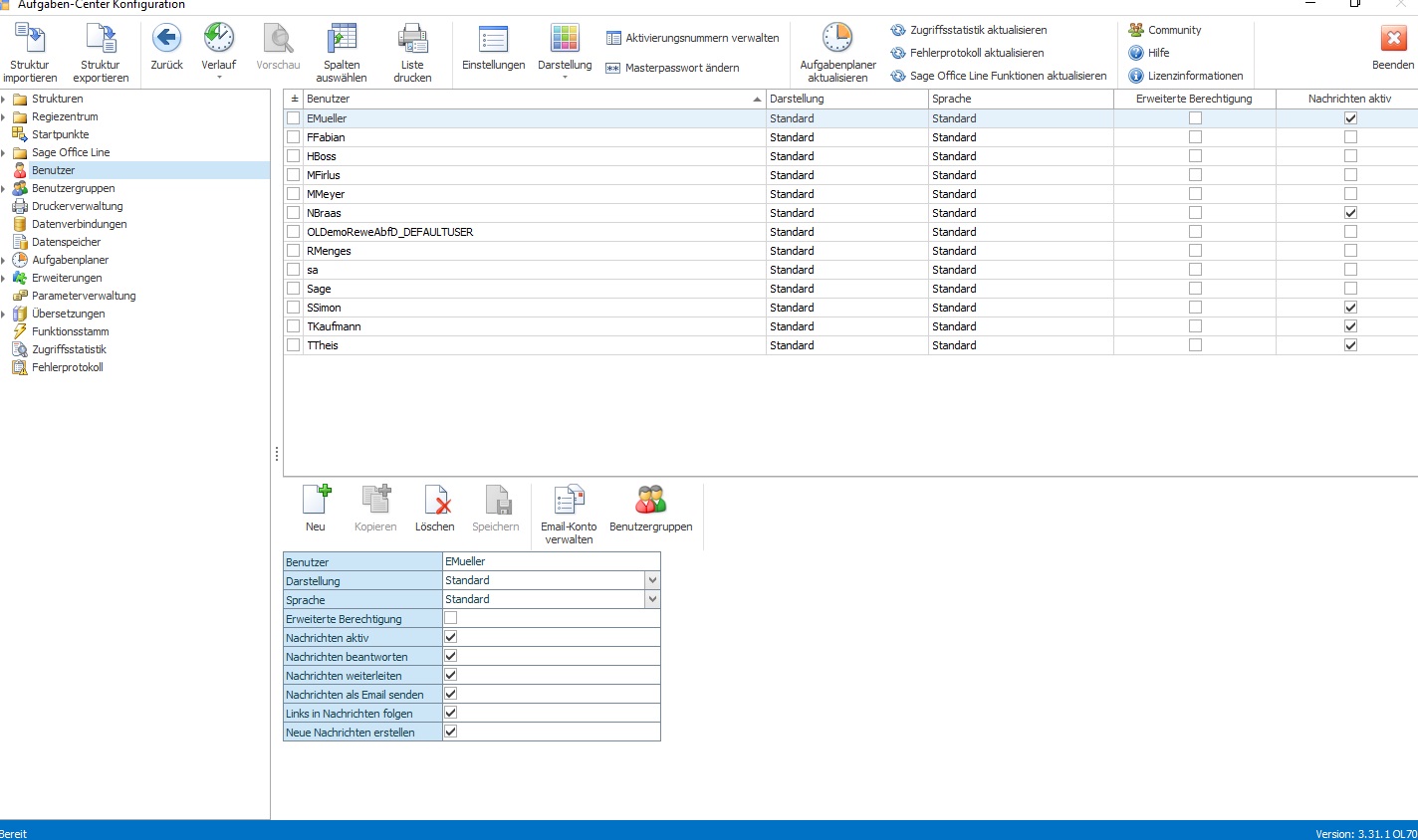
Task: Click the Struktur exportieren toolbar icon
Action: click(101, 40)
